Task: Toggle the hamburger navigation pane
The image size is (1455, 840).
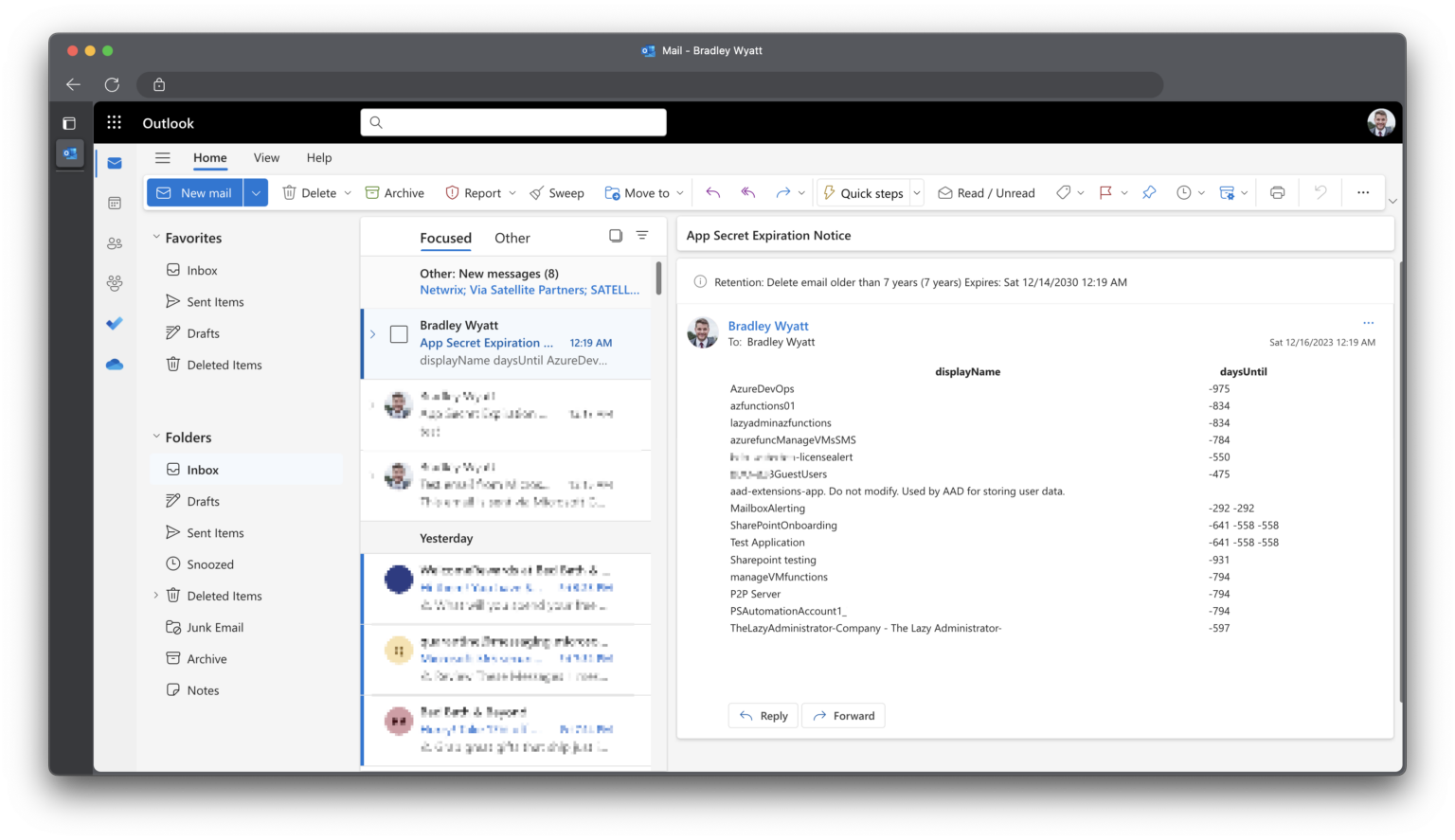Action: point(163,158)
